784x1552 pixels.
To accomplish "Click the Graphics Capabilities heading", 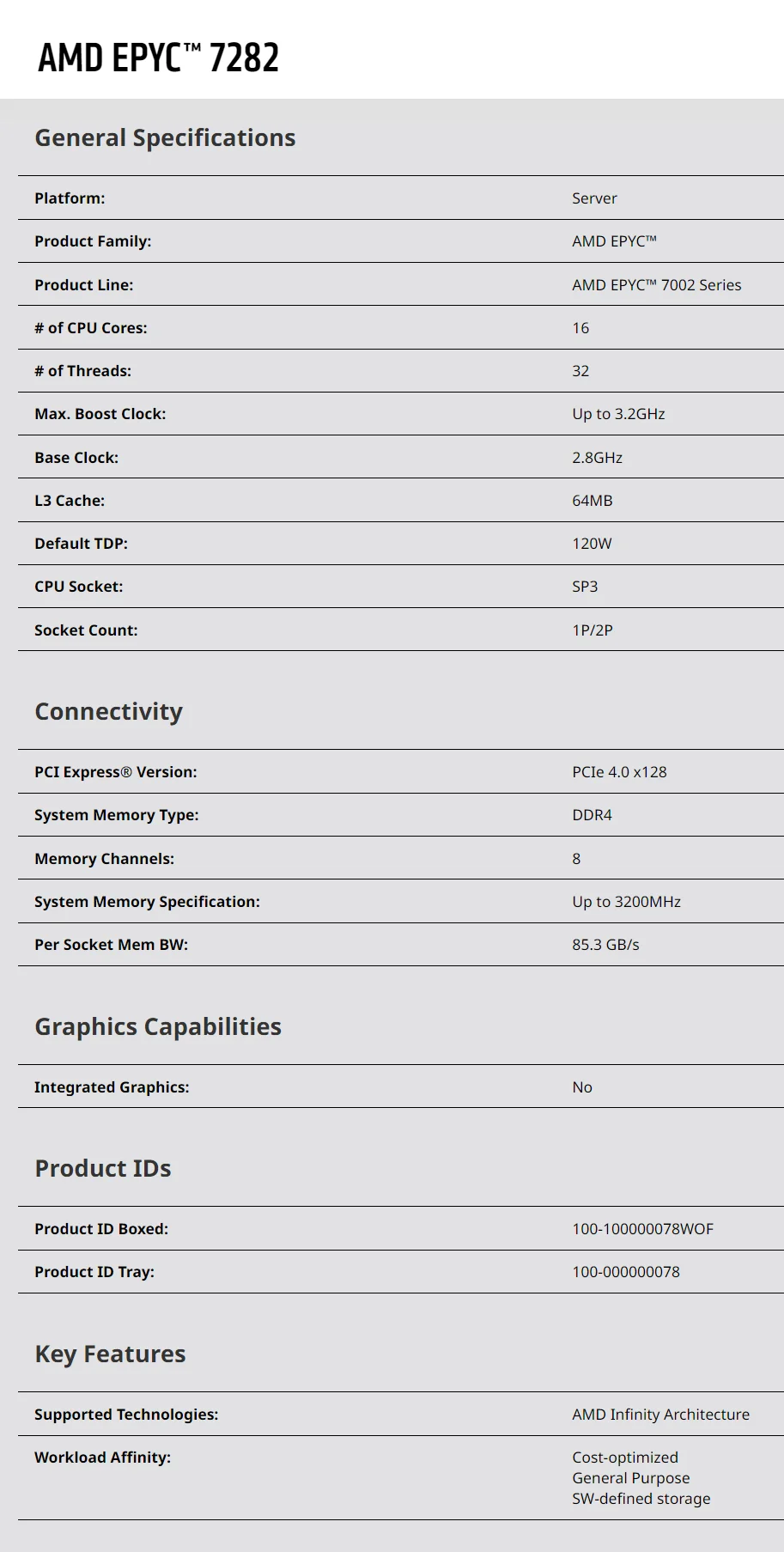I will (x=158, y=1026).
